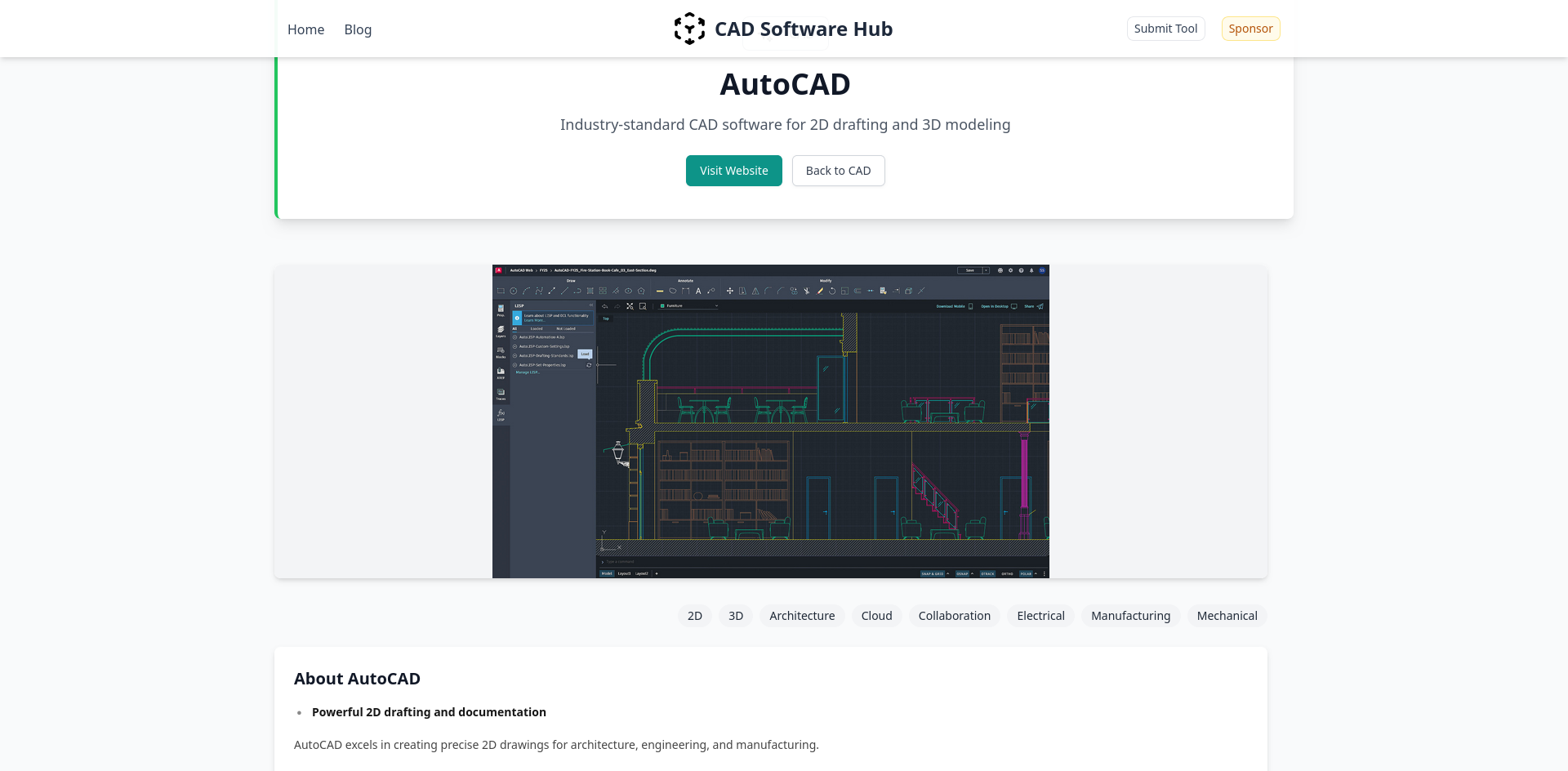Click the 'Industry-standard CAD software' subtitle
Screen dimensions: 1568x771
[x=785, y=125]
